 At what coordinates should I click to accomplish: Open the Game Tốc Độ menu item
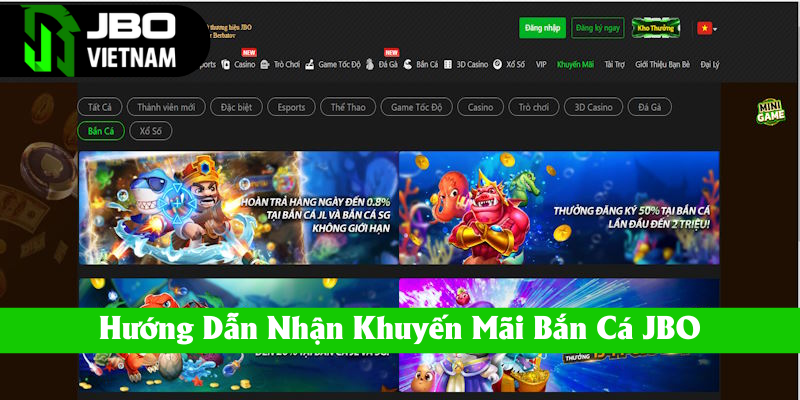[339, 65]
